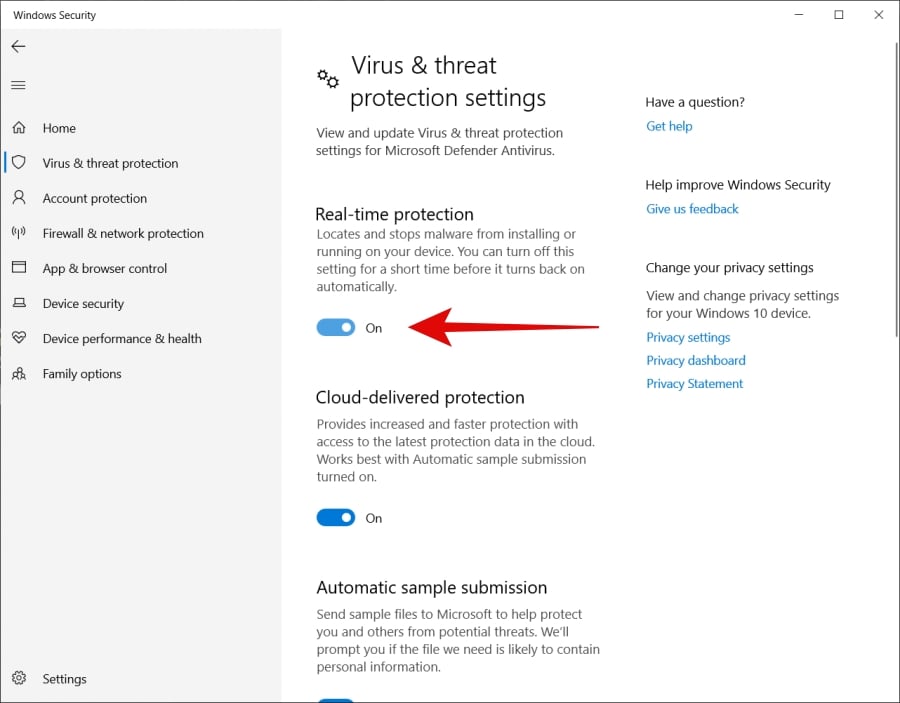Open the Privacy Statement link

point(695,383)
